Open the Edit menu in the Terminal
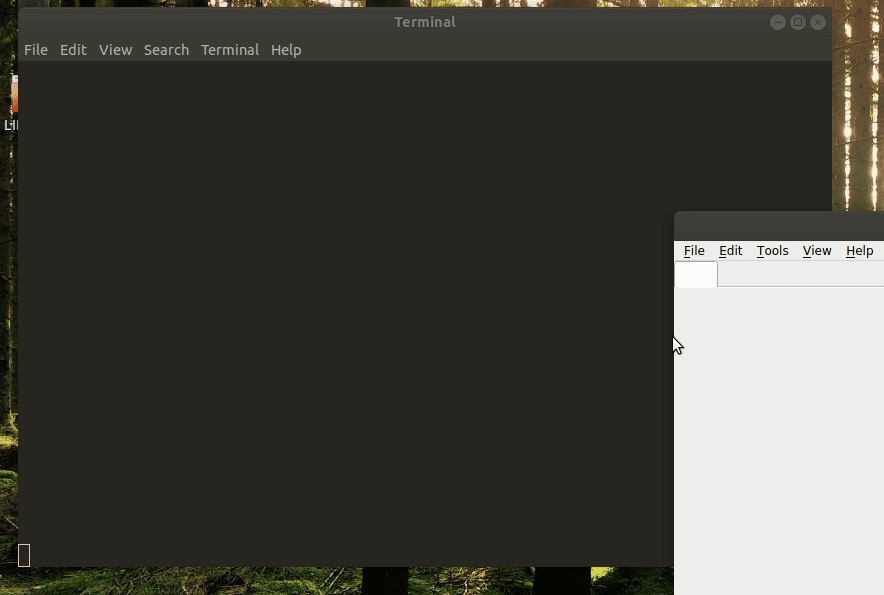The image size is (884, 595). (72, 50)
